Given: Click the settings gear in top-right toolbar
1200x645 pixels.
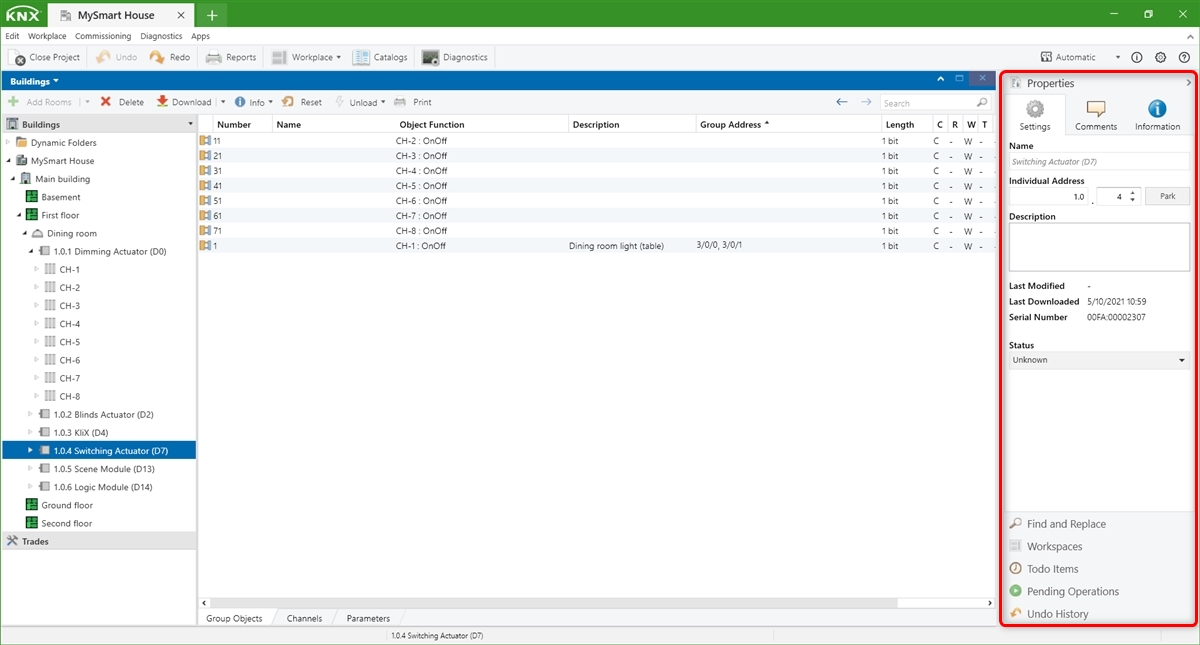Looking at the screenshot, I should 1160,58.
